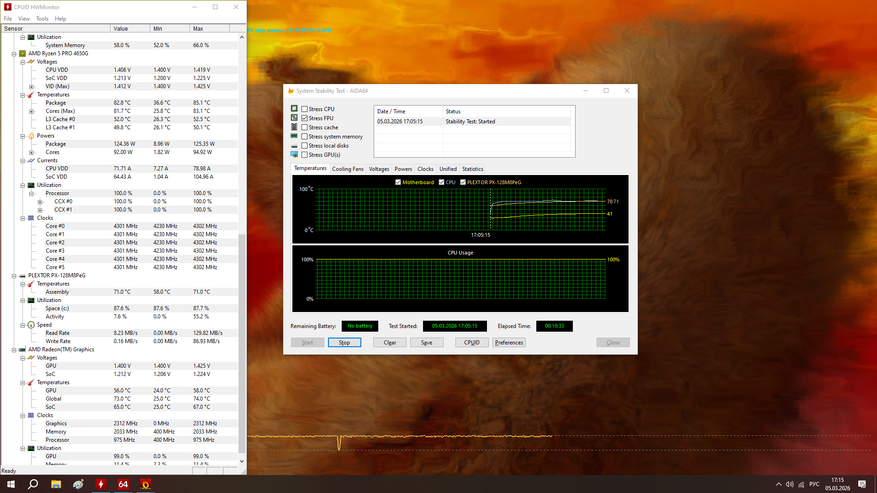Screen dimensions: 877x493
Task: Click the PLEXTOR PX-128M8PeG drive icon
Action: click(x=22, y=275)
